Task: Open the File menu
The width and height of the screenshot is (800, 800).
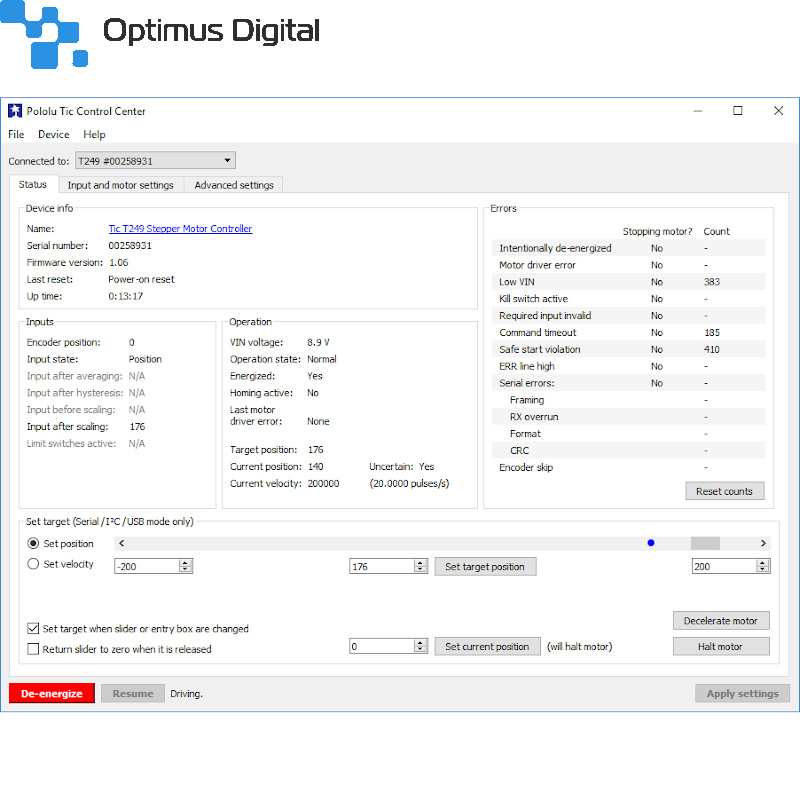Action: (x=16, y=134)
